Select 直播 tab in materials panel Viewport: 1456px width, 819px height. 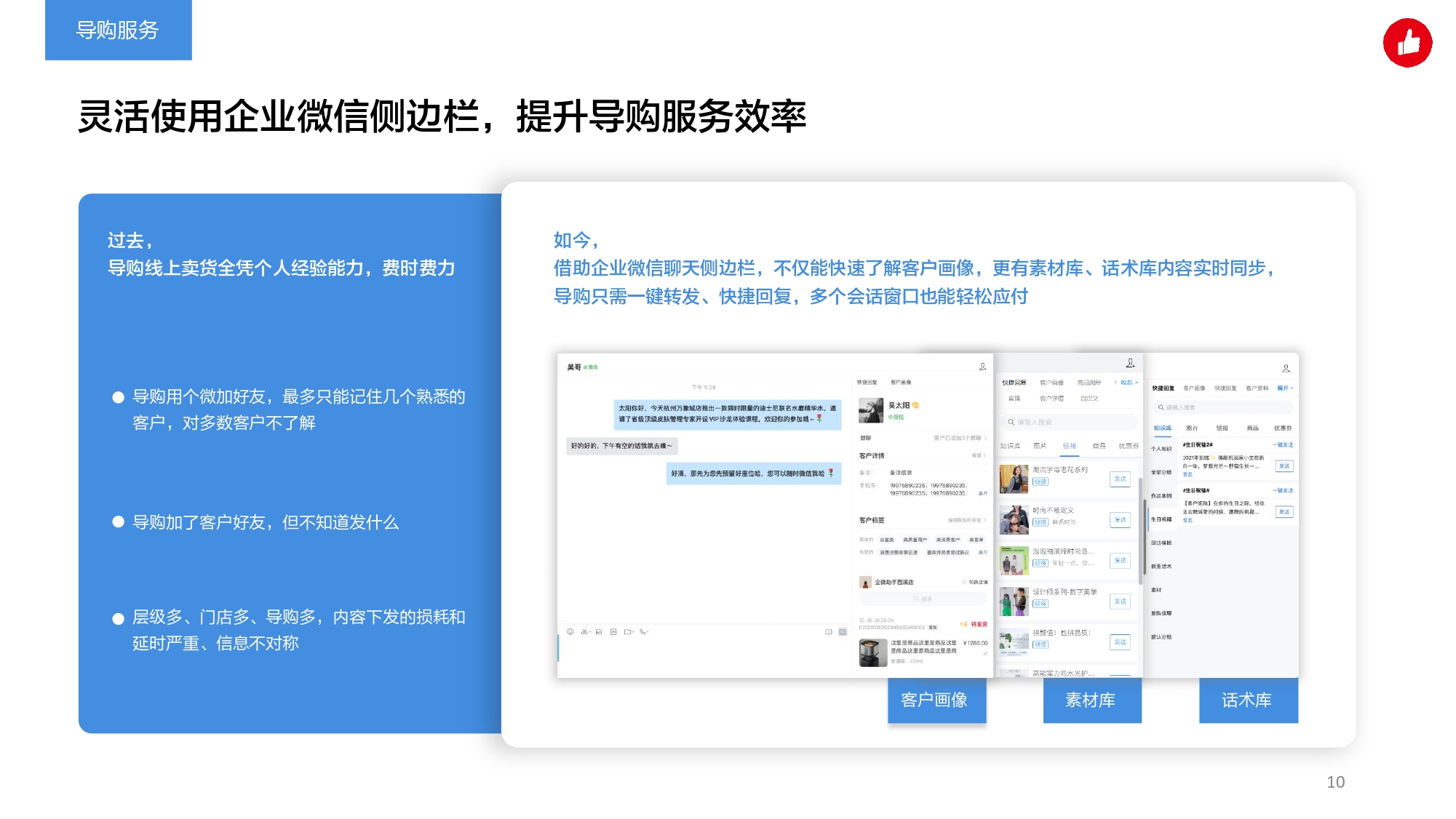tap(1014, 399)
